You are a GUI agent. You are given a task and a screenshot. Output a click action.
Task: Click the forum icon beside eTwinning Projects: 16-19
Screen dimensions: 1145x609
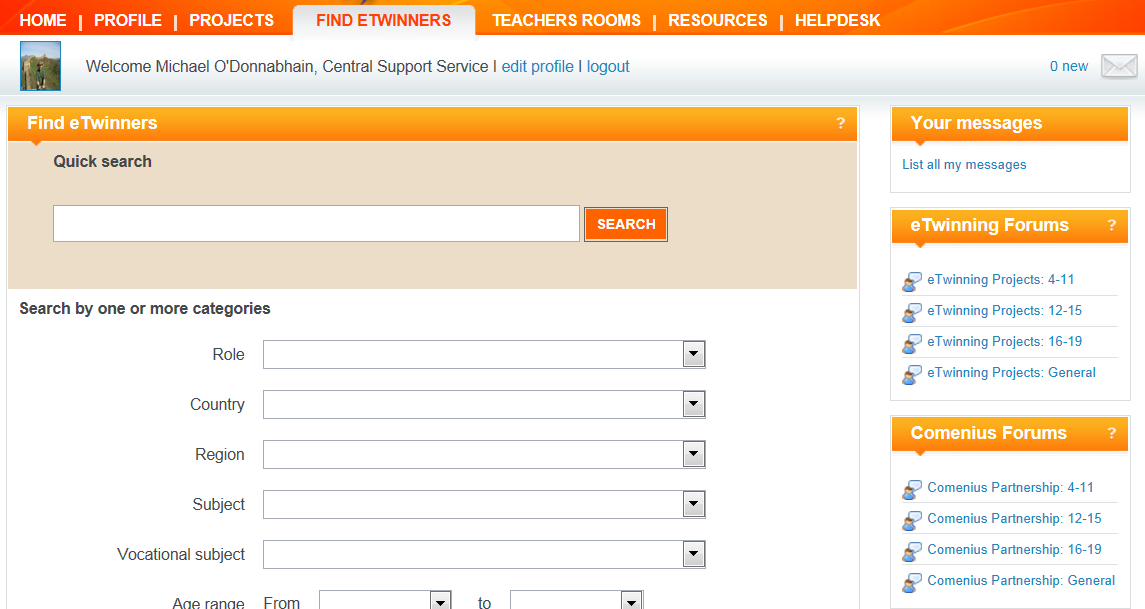(x=912, y=343)
